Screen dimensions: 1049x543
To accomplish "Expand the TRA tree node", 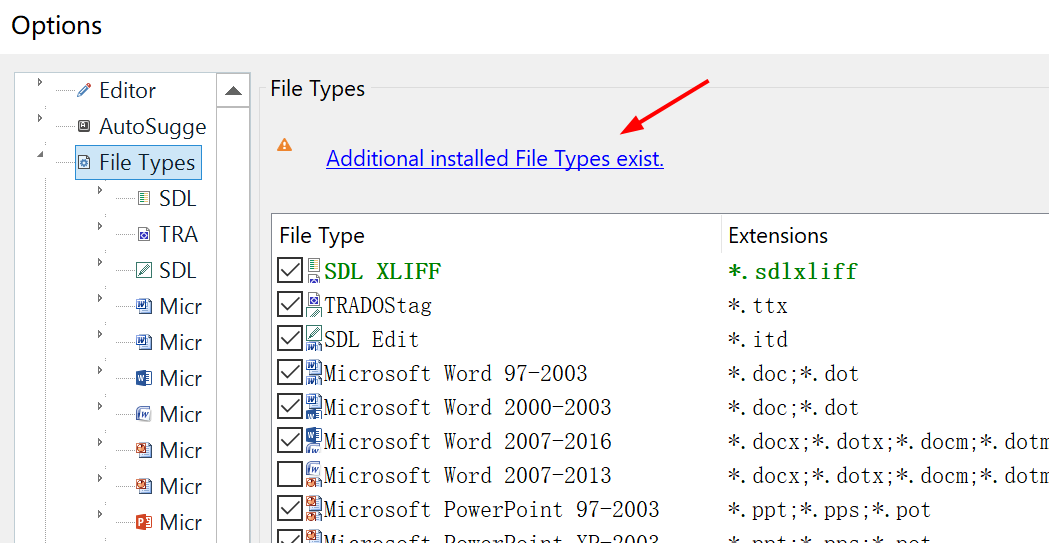I will (100, 226).
